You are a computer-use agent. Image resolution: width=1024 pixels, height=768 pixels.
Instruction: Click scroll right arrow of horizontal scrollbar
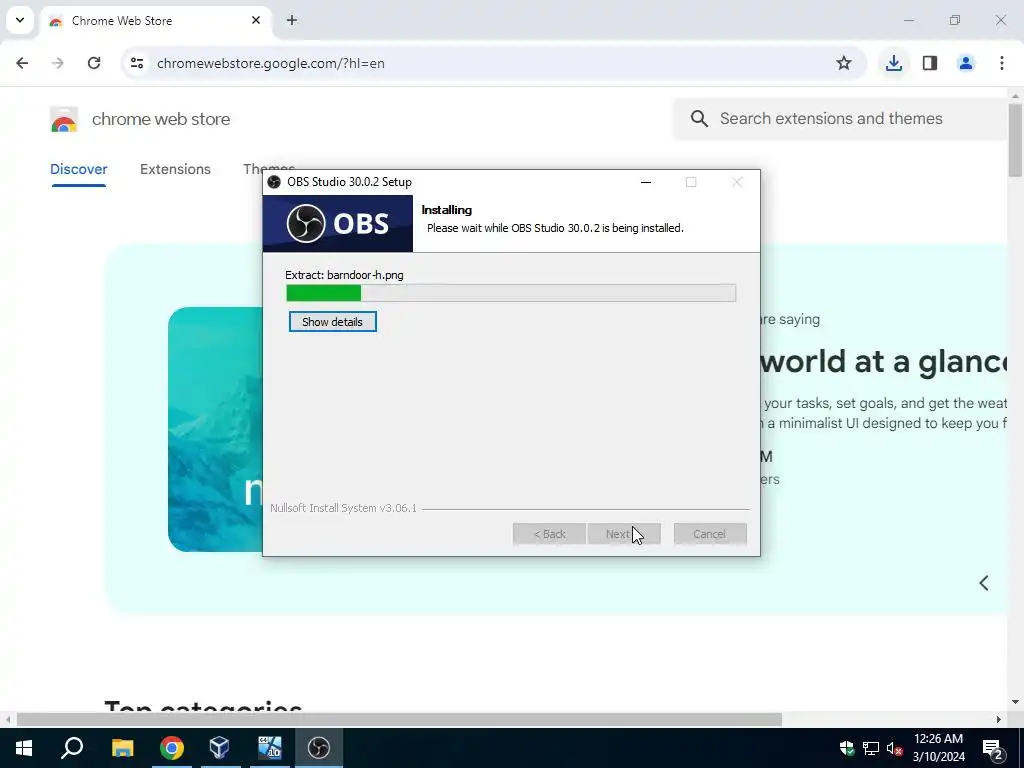tap(999, 719)
